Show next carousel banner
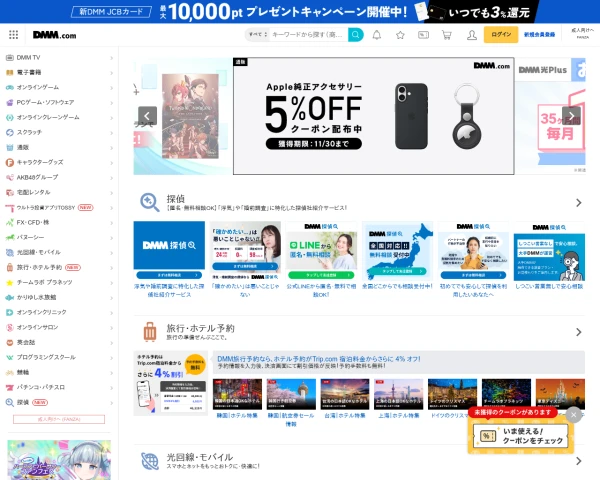 (571, 116)
